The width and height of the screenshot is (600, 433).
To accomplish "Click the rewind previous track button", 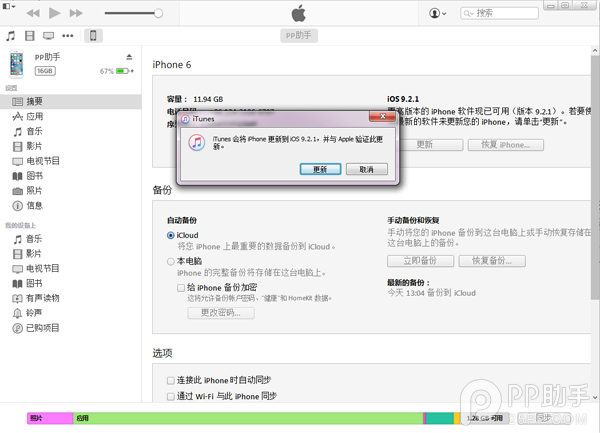I will pyautogui.click(x=33, y=13).
